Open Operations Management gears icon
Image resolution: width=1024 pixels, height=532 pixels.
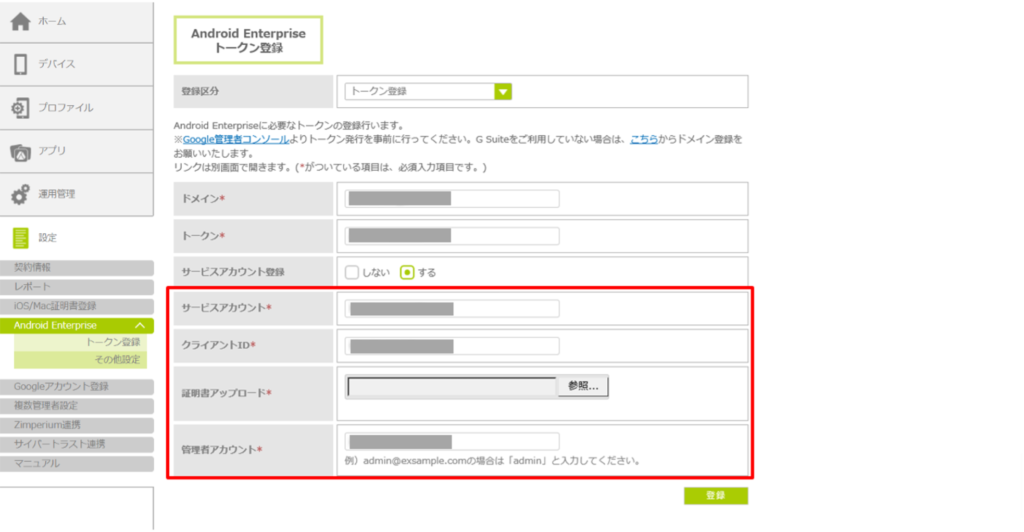click(20, 194)
